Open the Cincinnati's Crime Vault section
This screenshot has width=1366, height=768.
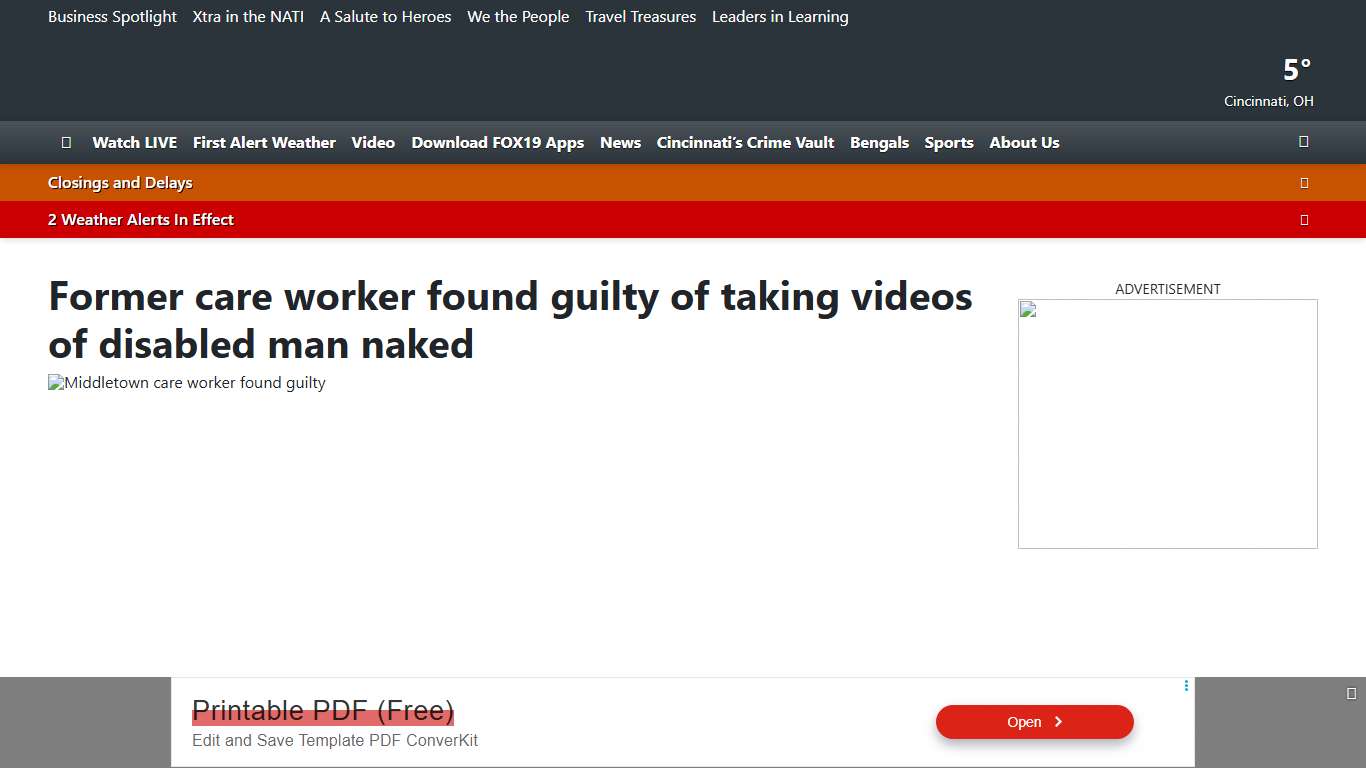coord(745,142)
